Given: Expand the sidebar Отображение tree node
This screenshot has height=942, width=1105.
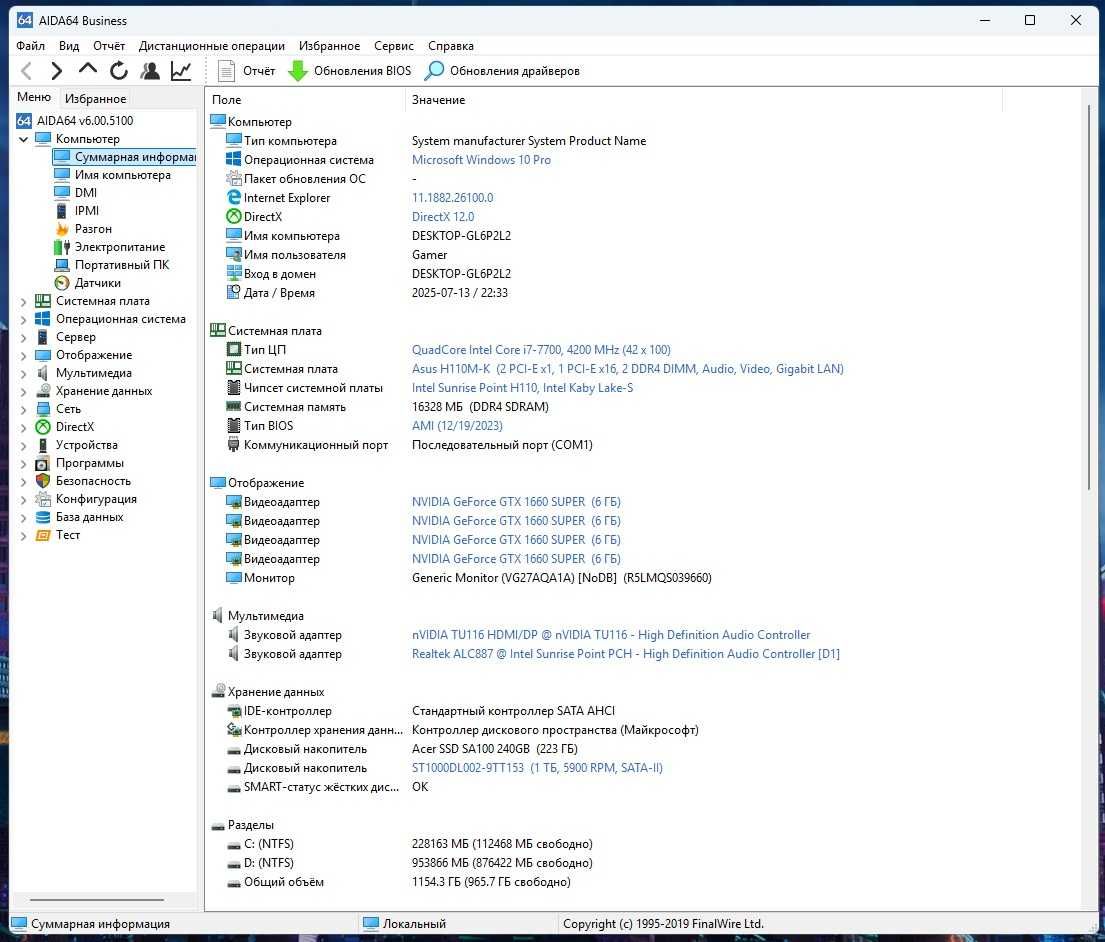Looking at the screenshot, I should coord(23,356).
